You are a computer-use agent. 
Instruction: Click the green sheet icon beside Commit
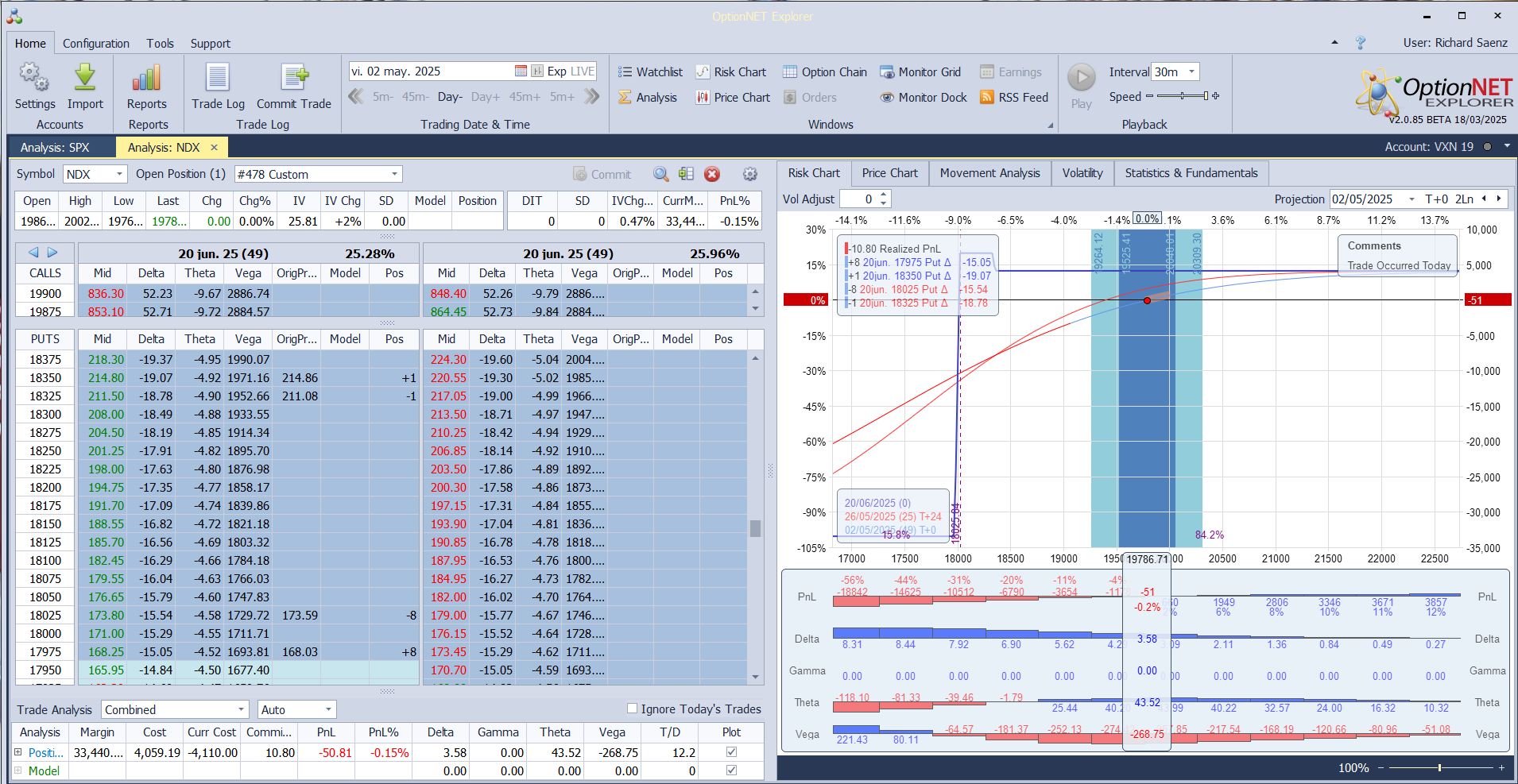click(x=687, y=174)
